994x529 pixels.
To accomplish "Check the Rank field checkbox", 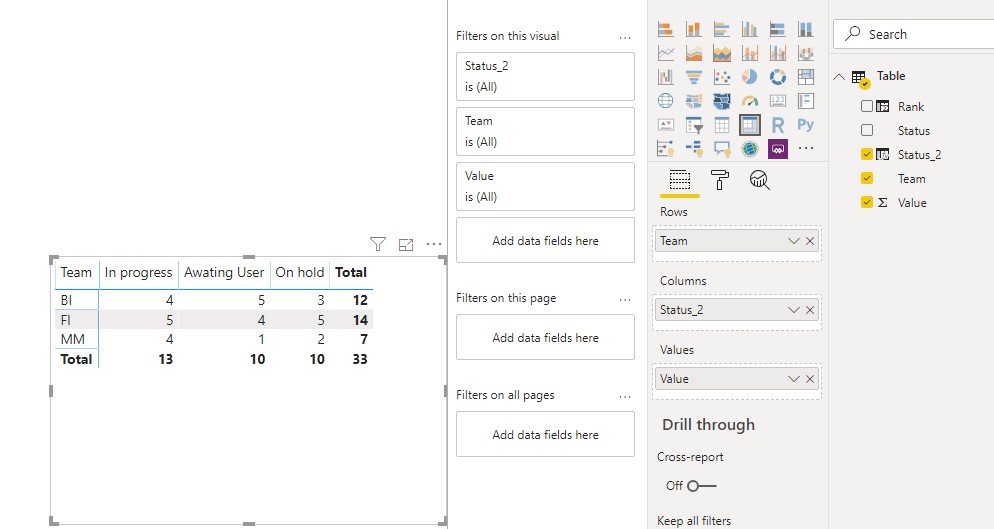I will coord(867,106).
